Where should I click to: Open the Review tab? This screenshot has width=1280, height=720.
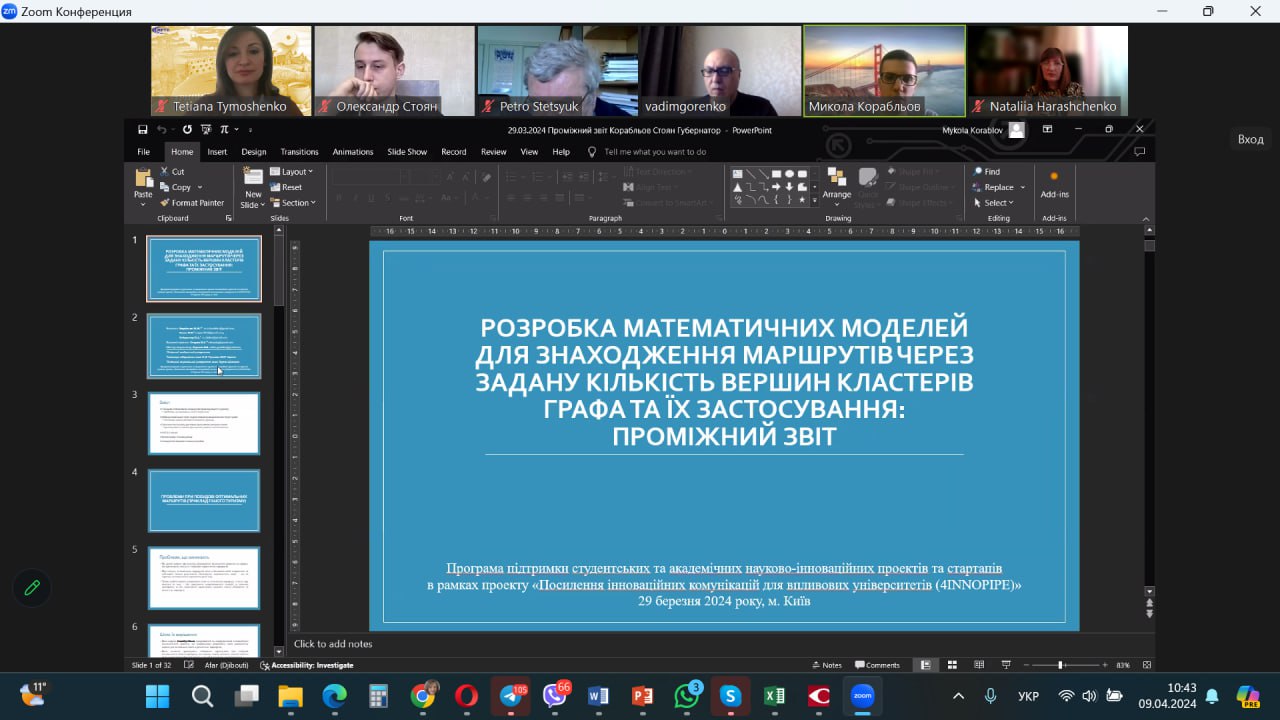(494, 152)
